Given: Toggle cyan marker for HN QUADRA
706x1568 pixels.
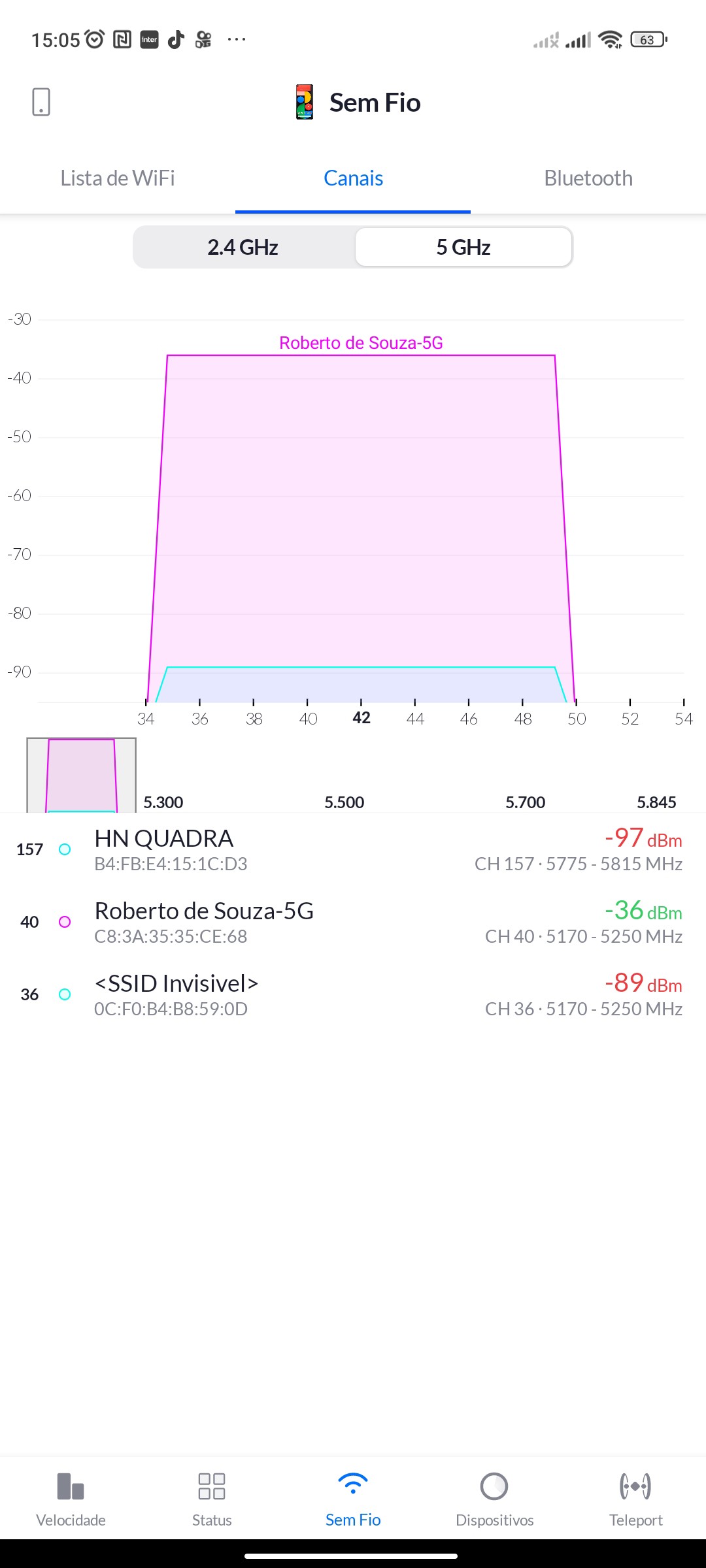Looking at the screenshot, I should [x=65, y=849].
